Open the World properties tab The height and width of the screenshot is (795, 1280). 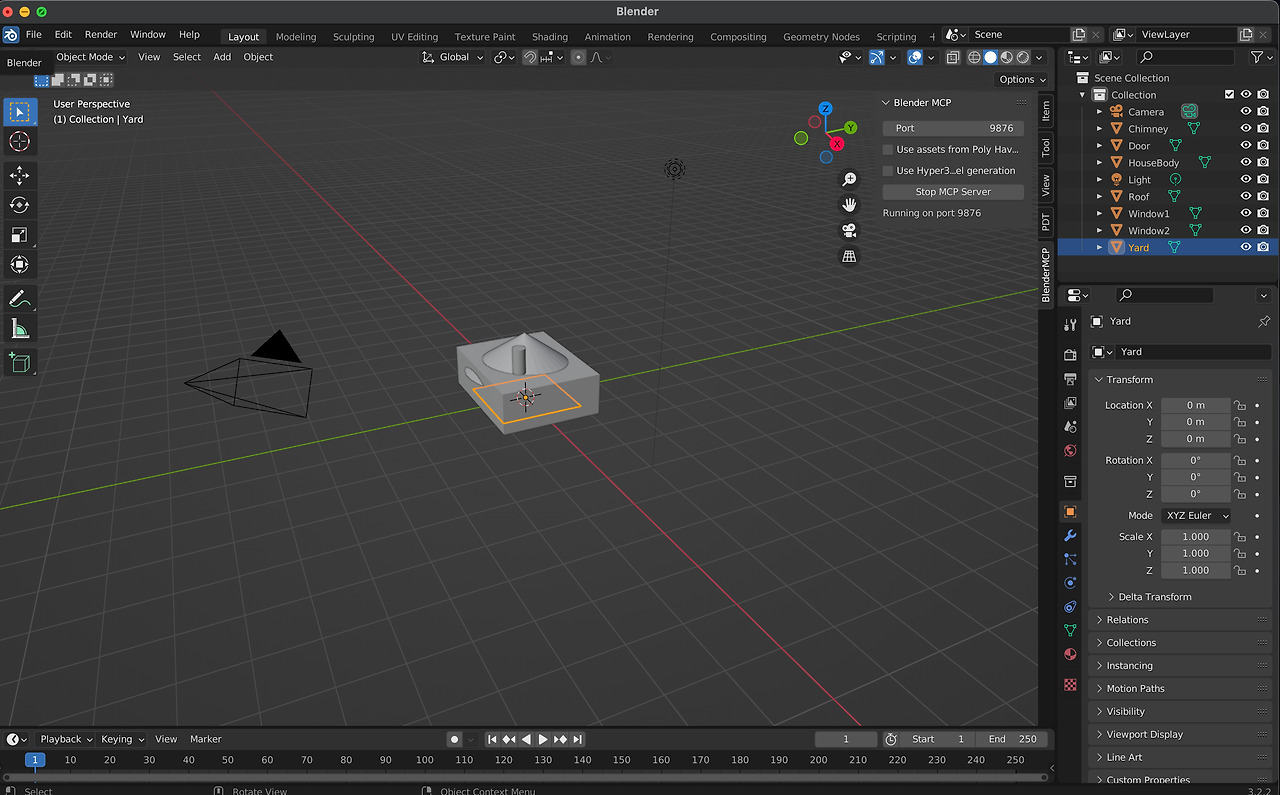[x=1070, y=451]
